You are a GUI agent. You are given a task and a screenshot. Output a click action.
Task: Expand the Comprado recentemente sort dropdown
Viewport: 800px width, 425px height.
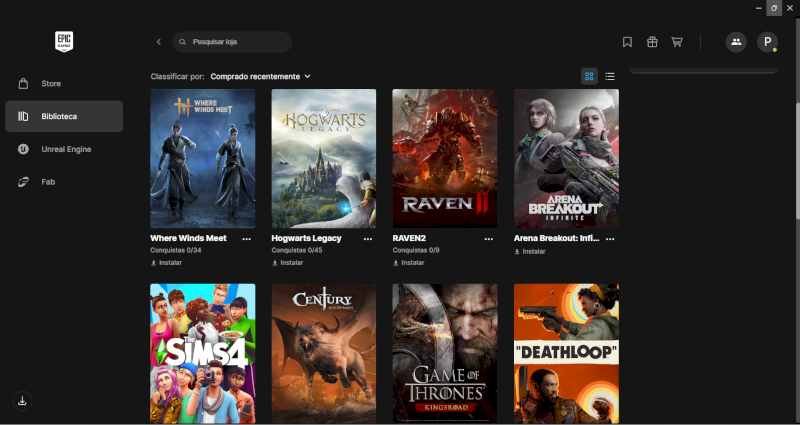click(x=260, y=77)
